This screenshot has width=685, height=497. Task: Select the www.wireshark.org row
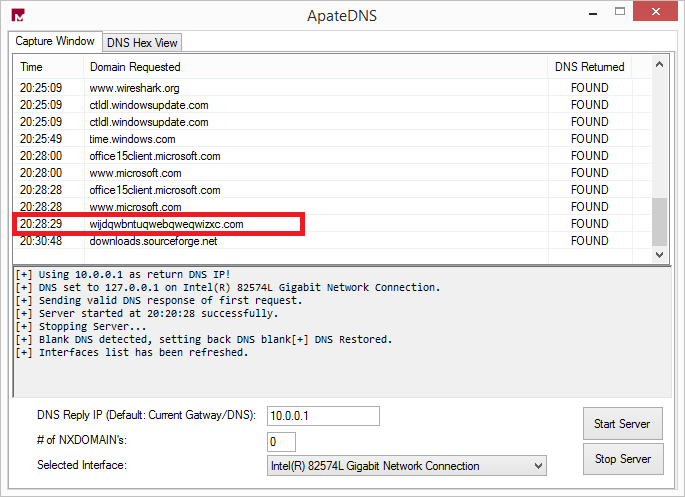[x=332, y=88]
